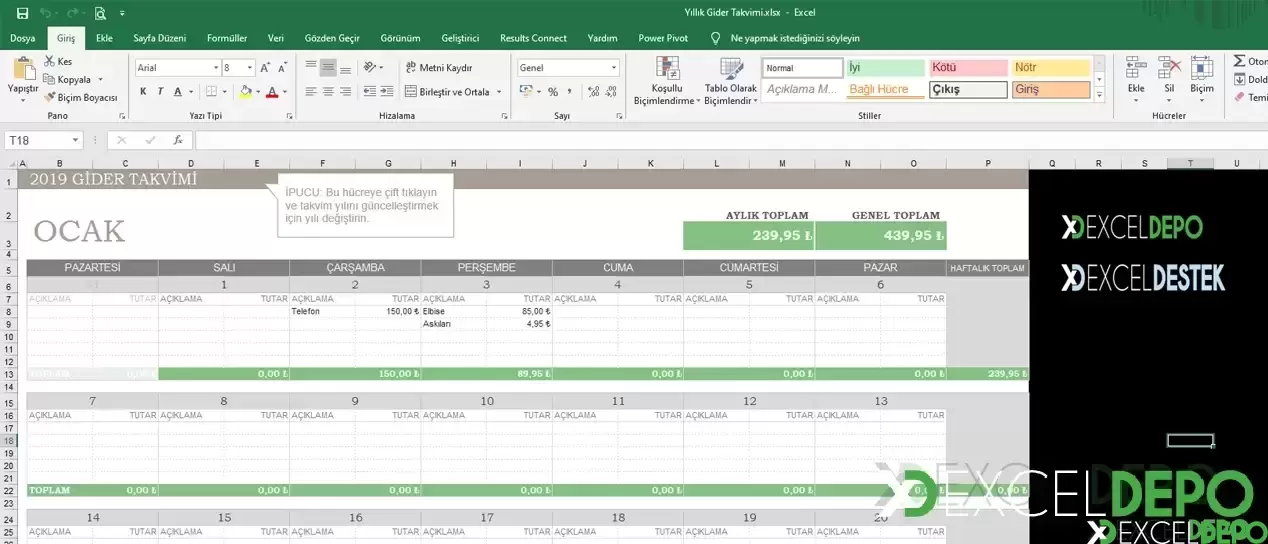Open the Geliştirici tab
This screenshot has height=544, width=1268.
460,38
